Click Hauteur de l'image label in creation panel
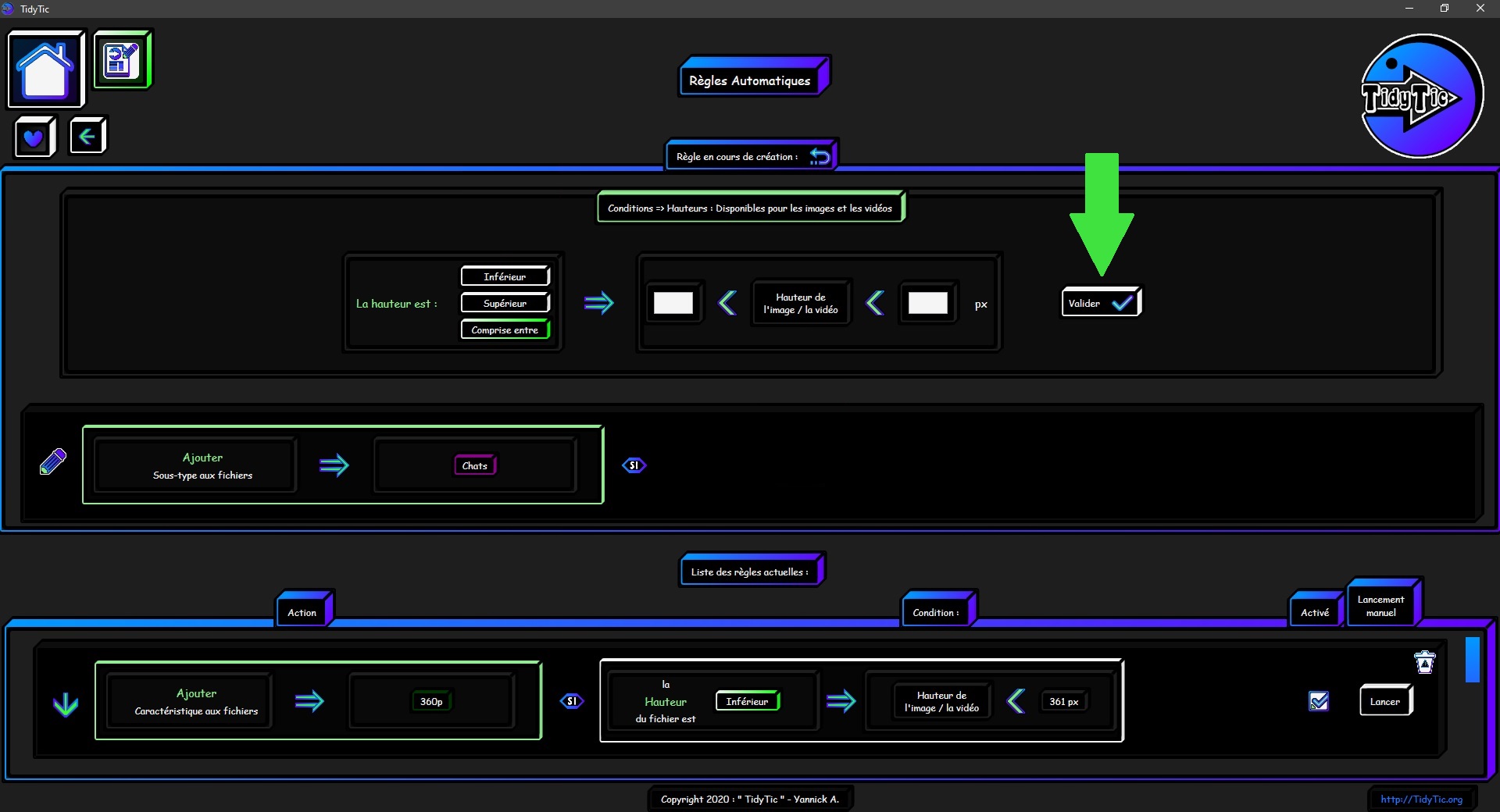 pos(801,303)
